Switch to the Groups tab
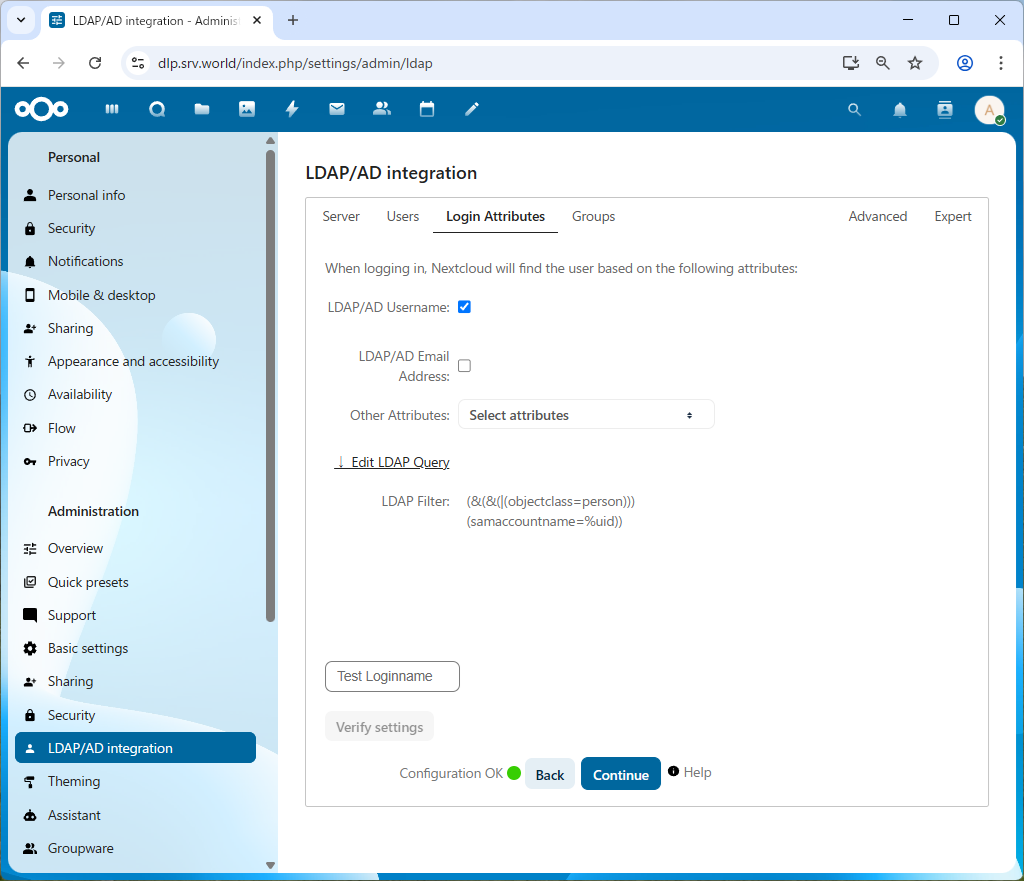Viewport: 1024px width, 881px height. [594, 216]
